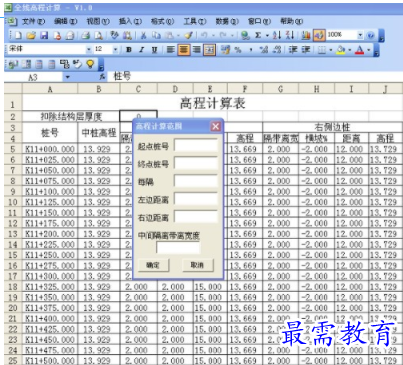Toggle Bold formatting

[129, 50]
